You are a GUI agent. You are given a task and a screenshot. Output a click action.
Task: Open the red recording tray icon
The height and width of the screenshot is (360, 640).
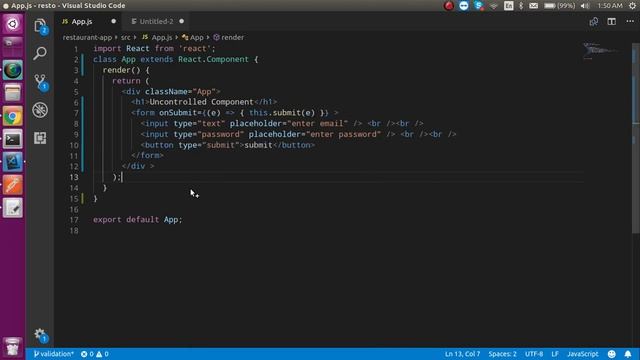[449, 6]
